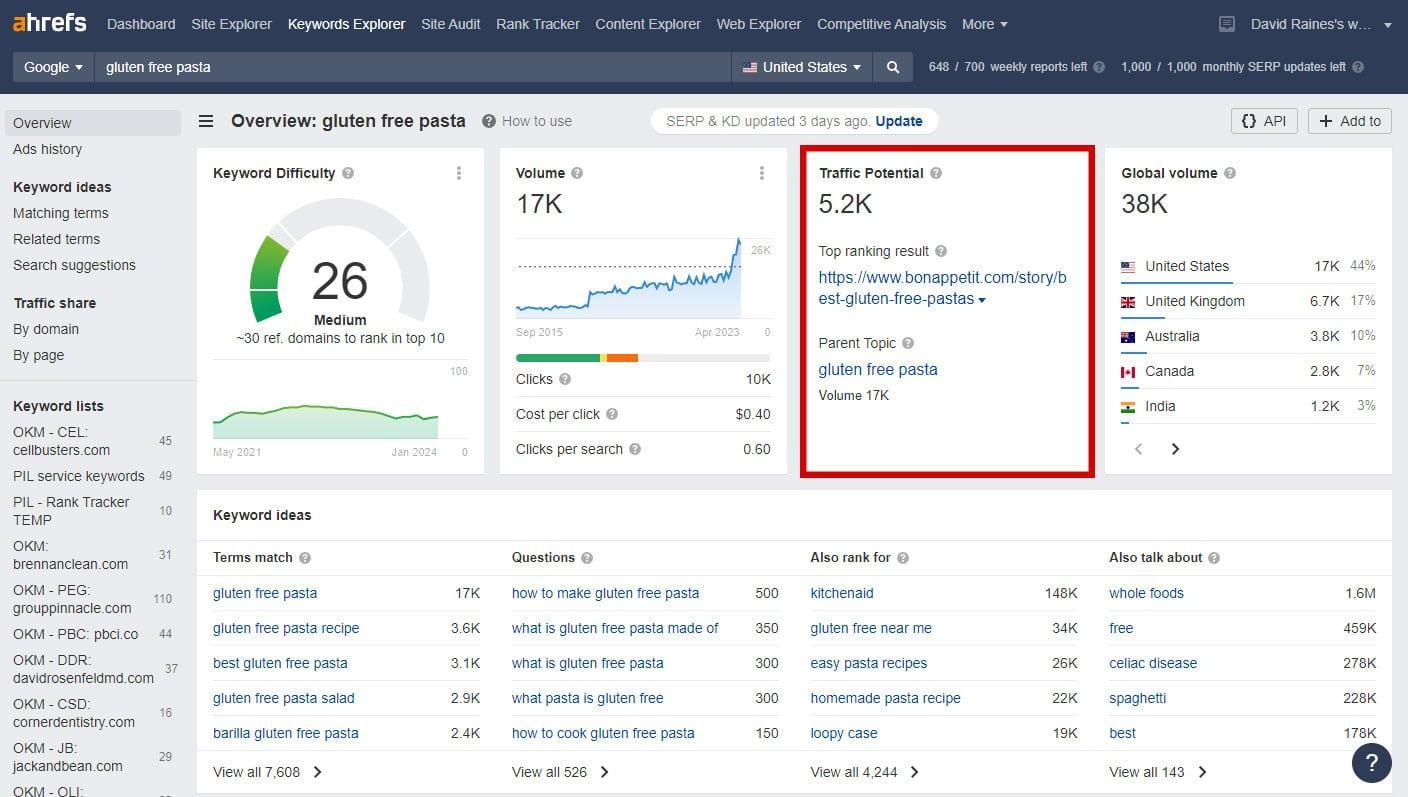
Task: Click next arrow in Global volume card
Action: (1175, 449)
